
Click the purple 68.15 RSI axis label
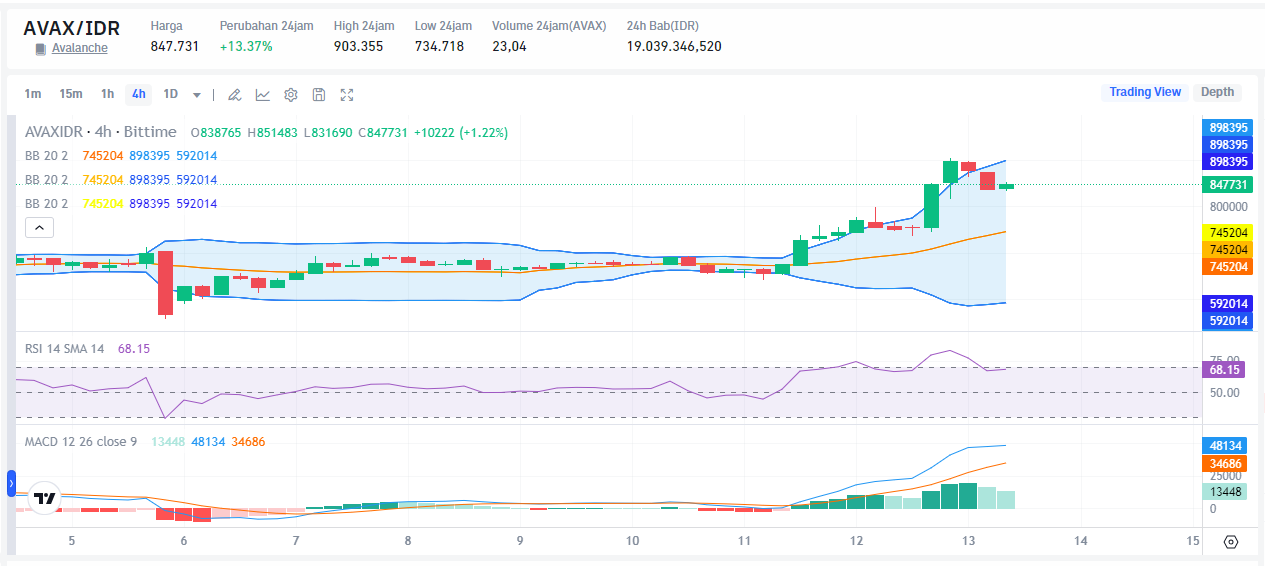tap(1225, 370)
